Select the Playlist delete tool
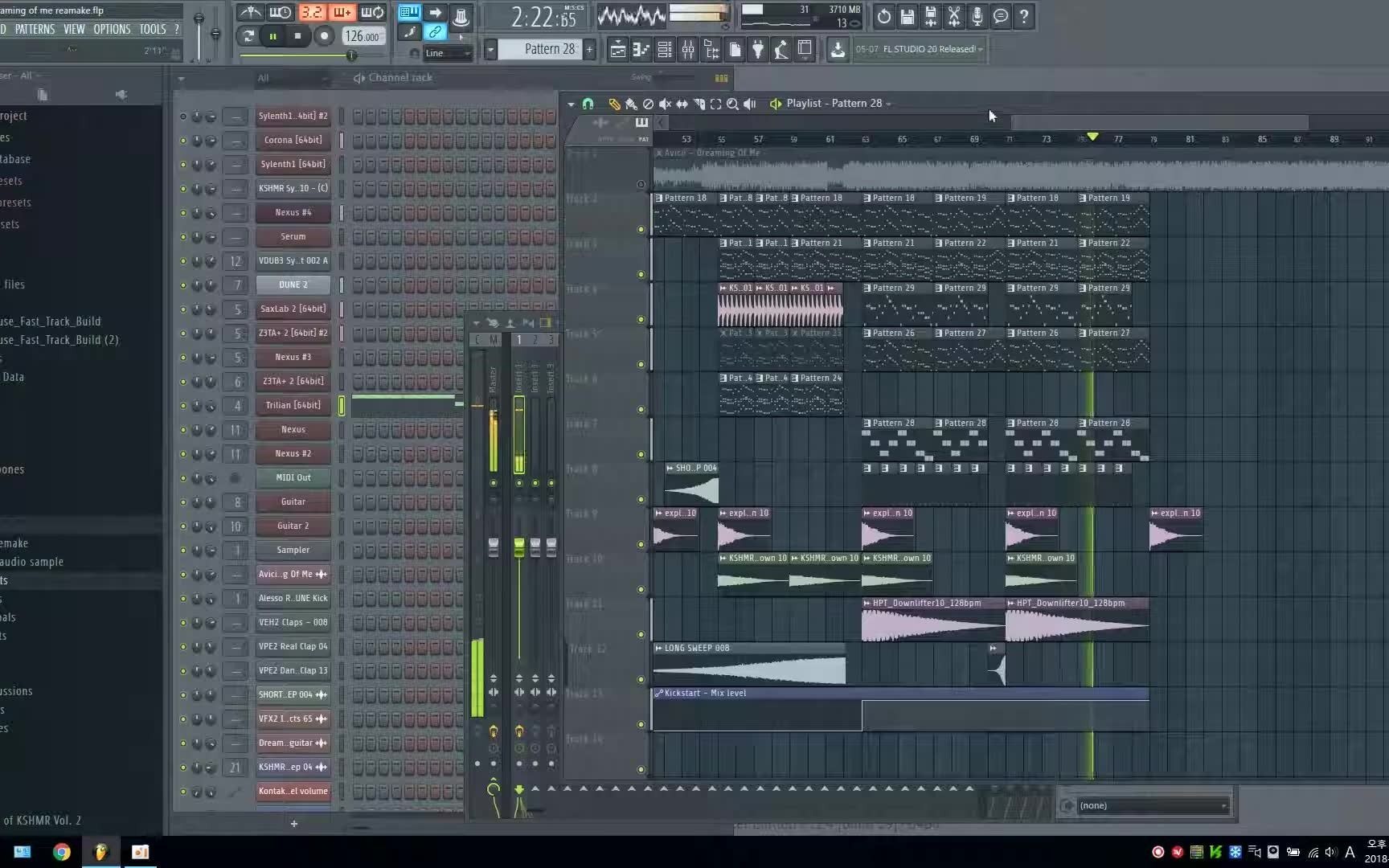1389x868 pixels. 648,104
